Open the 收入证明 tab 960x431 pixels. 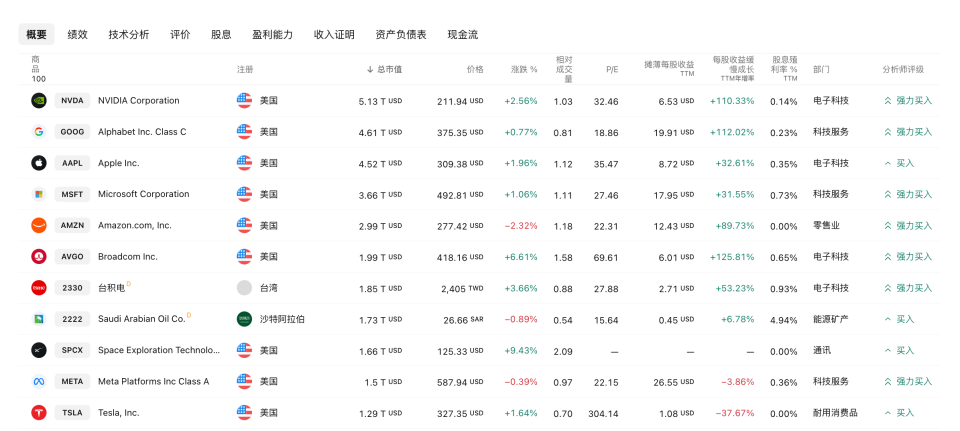[334, 34]
